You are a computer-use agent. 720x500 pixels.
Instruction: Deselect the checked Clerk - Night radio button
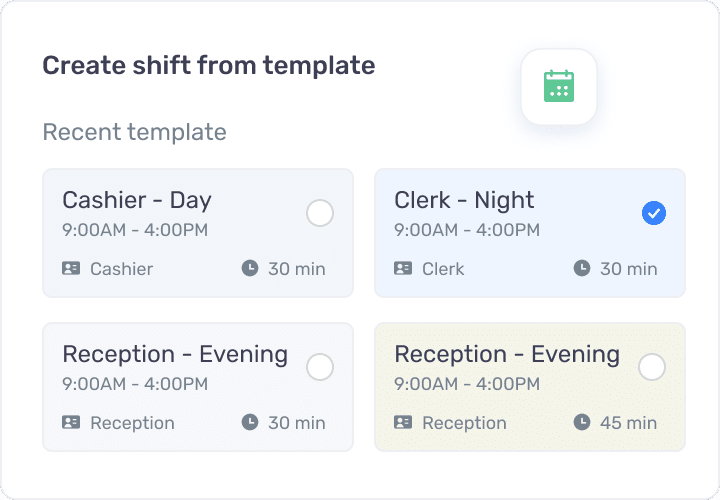(652, 213)
